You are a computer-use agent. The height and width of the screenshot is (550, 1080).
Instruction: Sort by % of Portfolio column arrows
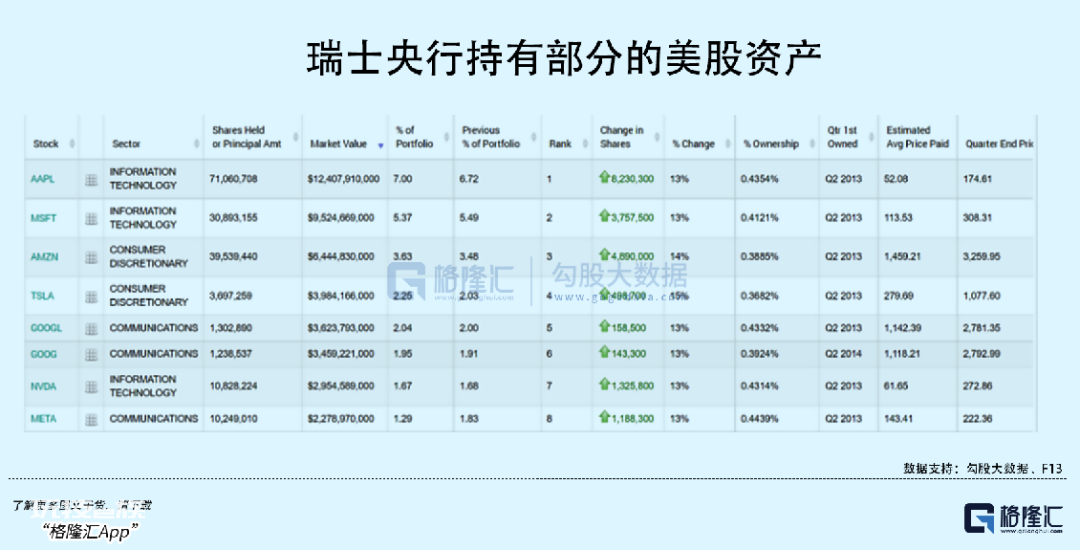[x=446, y=137]
